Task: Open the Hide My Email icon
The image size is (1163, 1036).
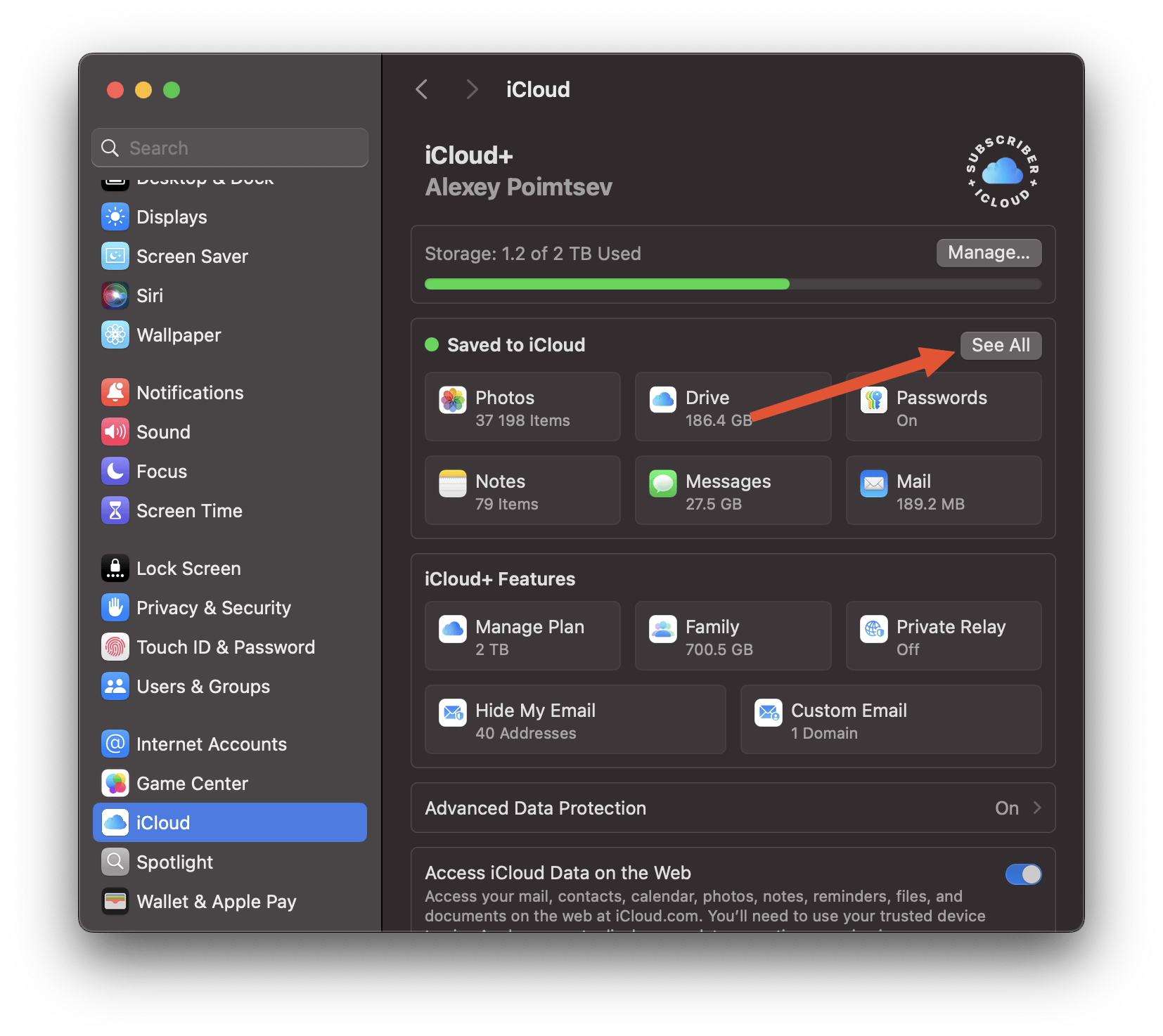Action: pos(453,712)
